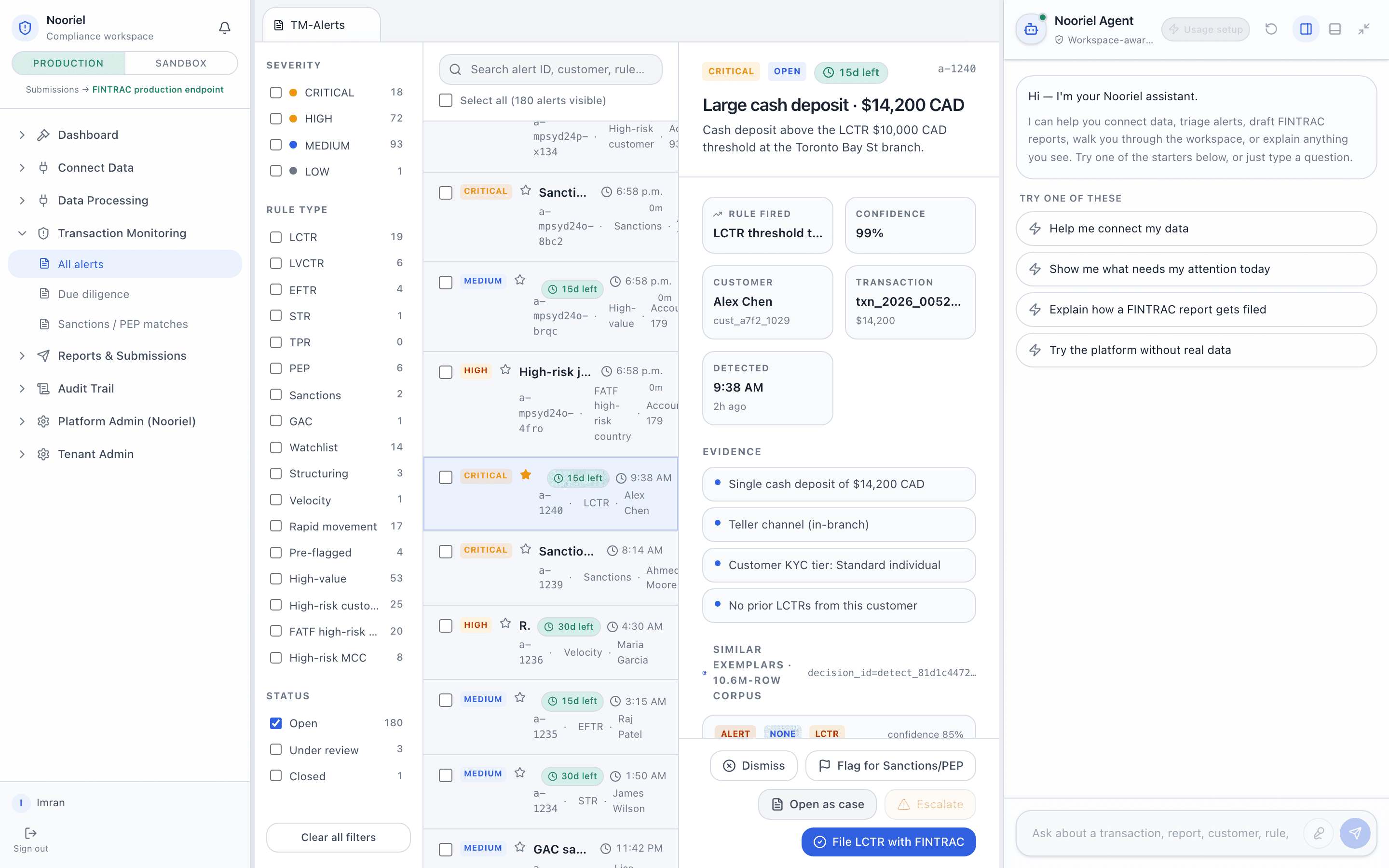This screenshot has height=868, width=1389.
Task: Switch to the SANDBOX environment
Action: tap(181, 63)
